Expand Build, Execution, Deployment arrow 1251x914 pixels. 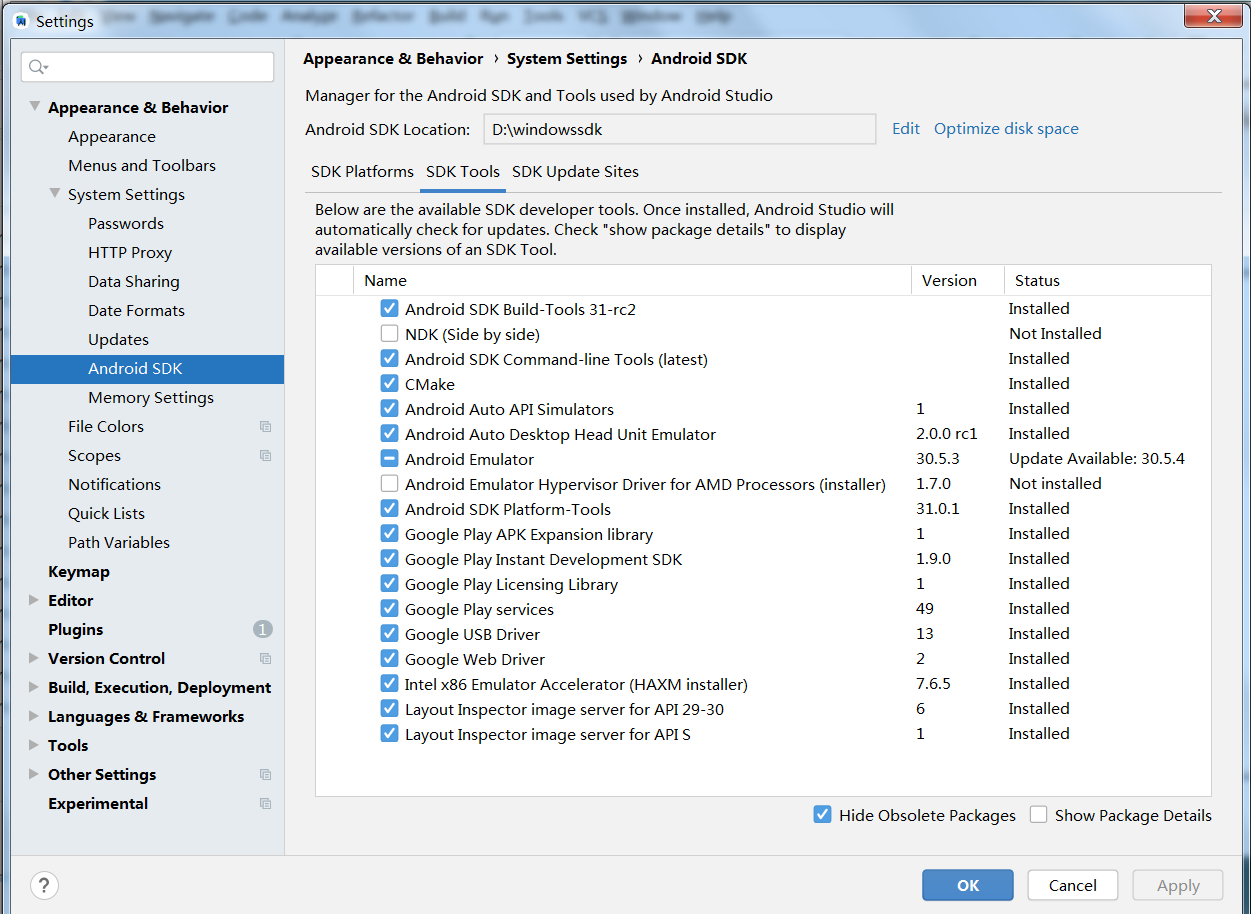(35, 687)
